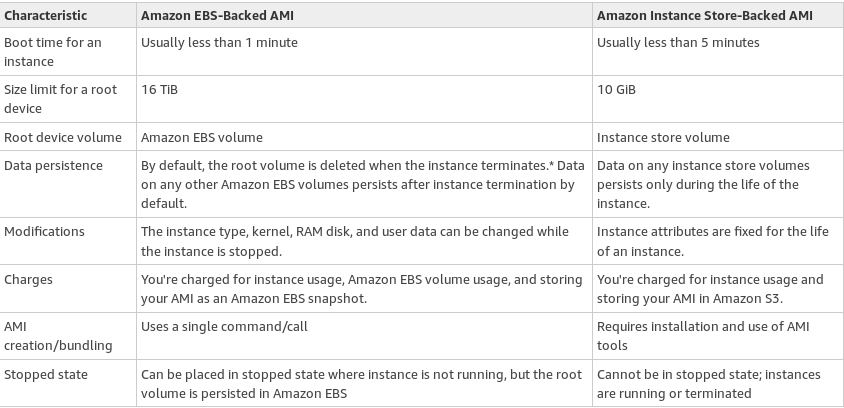The height and width of the screenshot is (408, 844).
Task: Select the "Root device volume" row label
Action: (63, 137)
